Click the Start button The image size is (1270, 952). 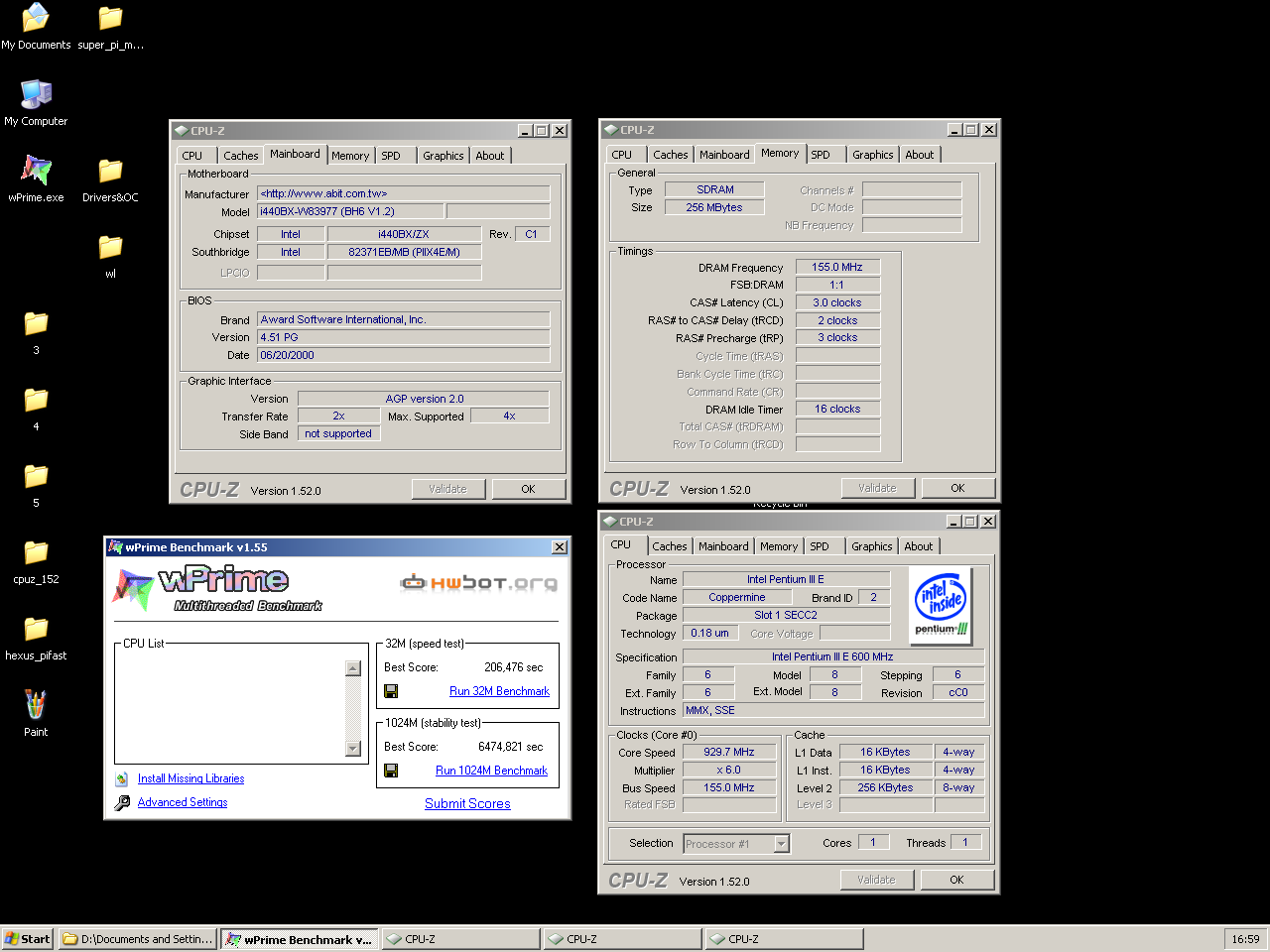[x=28, y=939]
